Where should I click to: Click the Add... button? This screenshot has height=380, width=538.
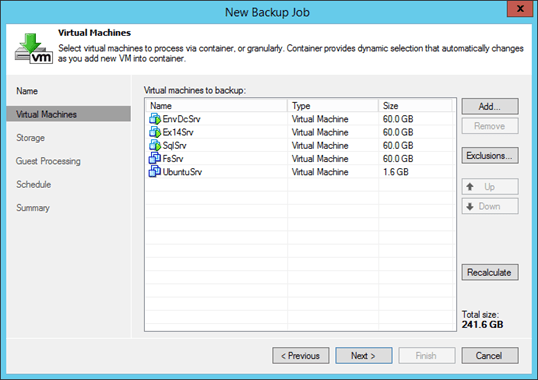tap(490, 106)
